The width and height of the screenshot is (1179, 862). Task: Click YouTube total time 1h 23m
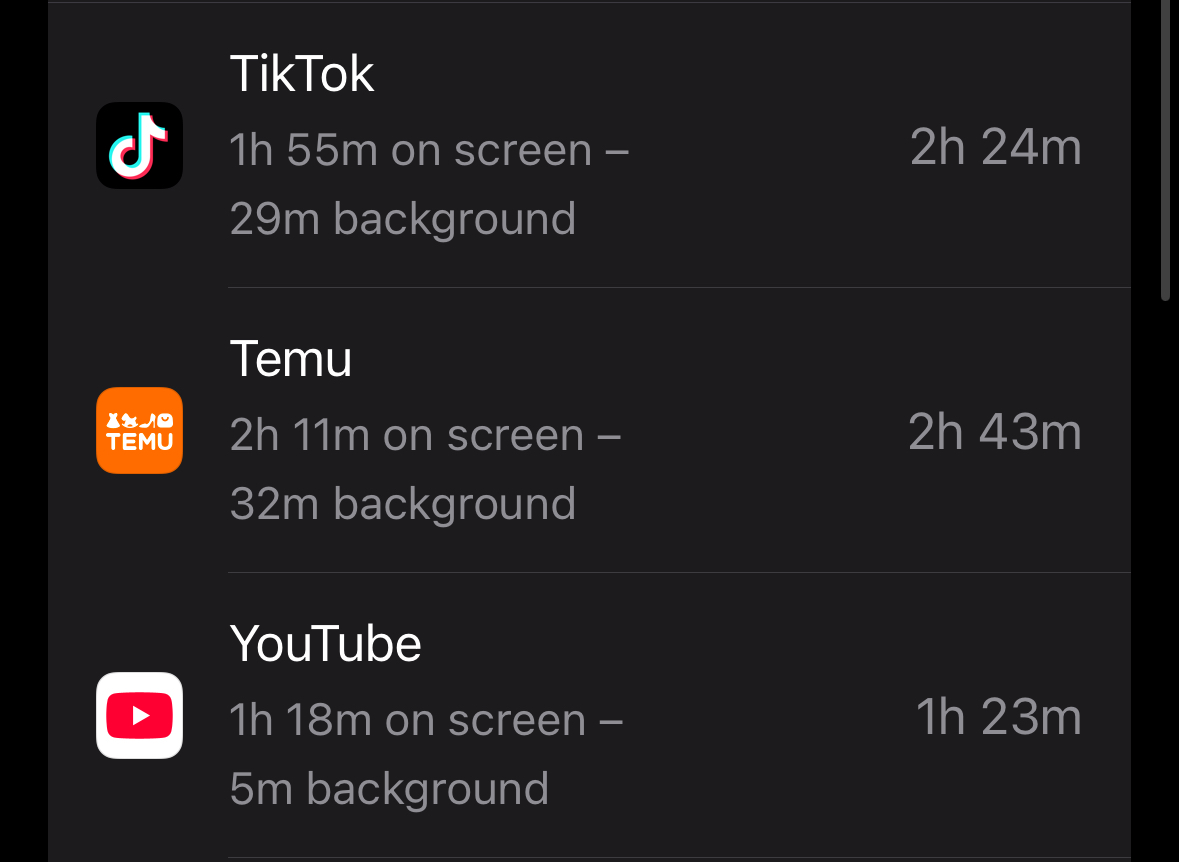coord(999,717)
